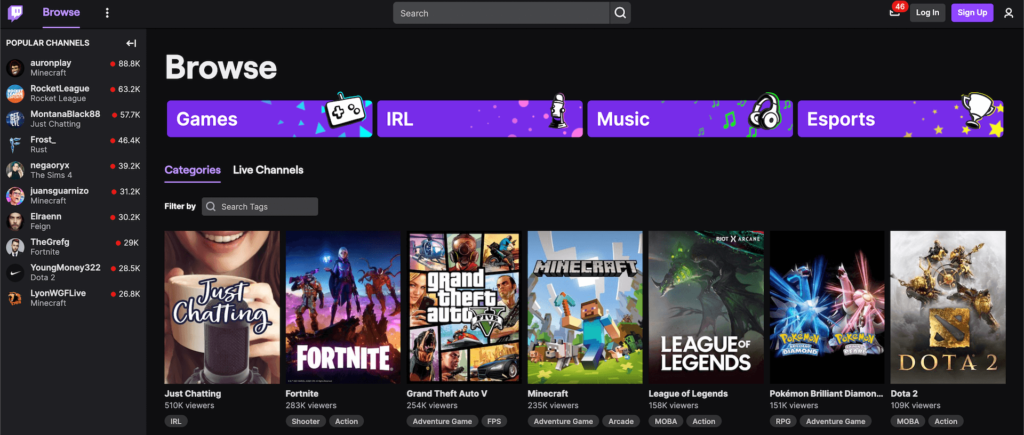Open the Grand Theft Auto V cover art
Screen dimensions: 1024x435
[x=464, y=307]
